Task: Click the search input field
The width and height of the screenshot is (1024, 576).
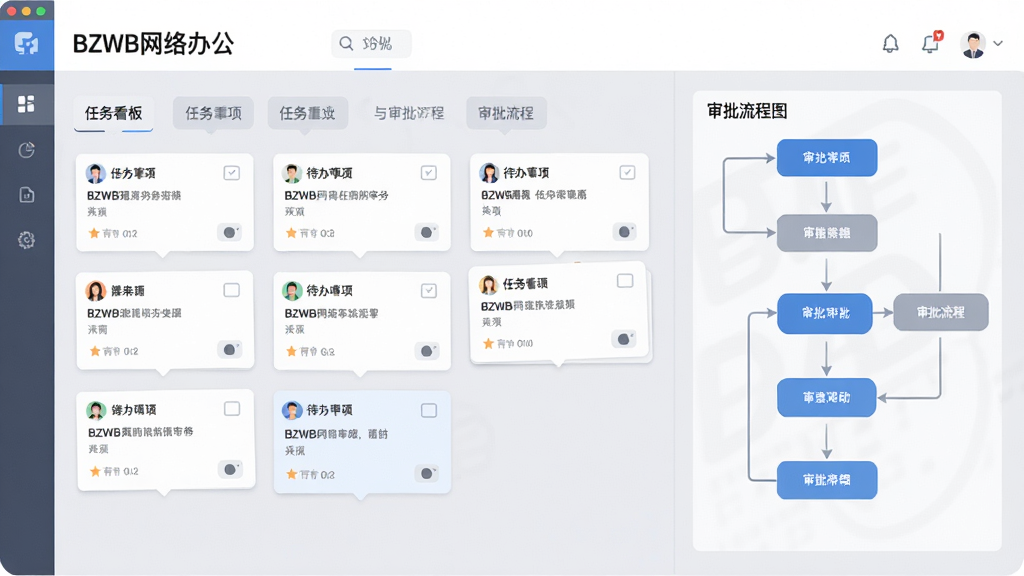Action: coord(371,44)
